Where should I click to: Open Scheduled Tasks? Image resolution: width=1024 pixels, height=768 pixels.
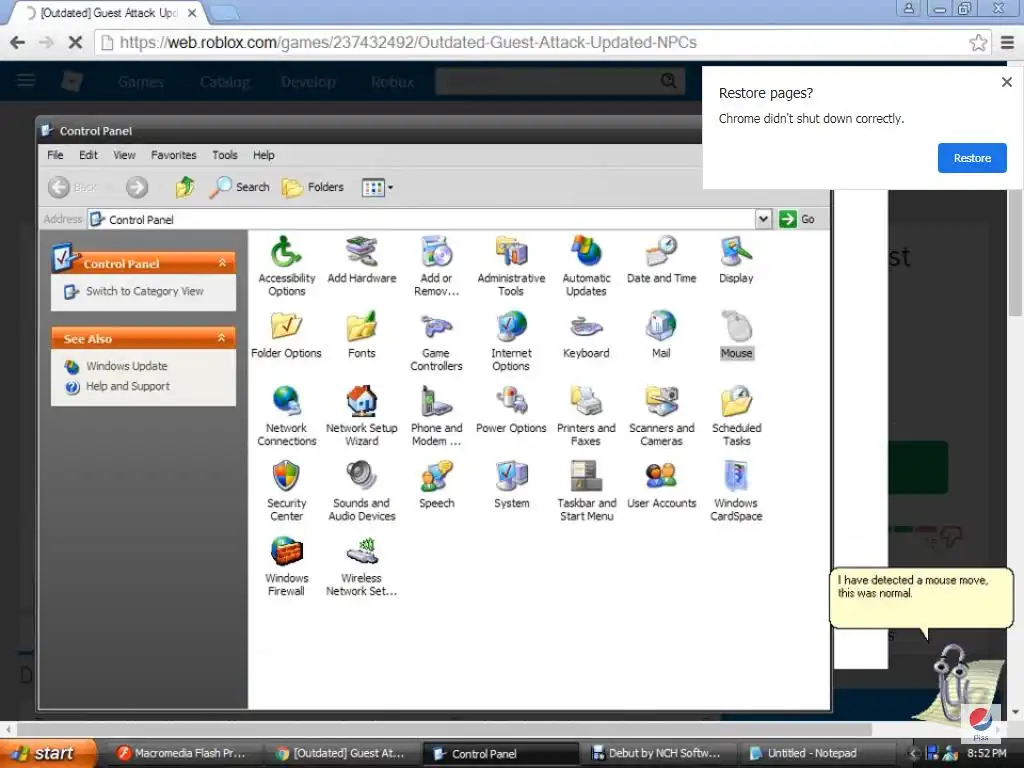coord(736,416)
